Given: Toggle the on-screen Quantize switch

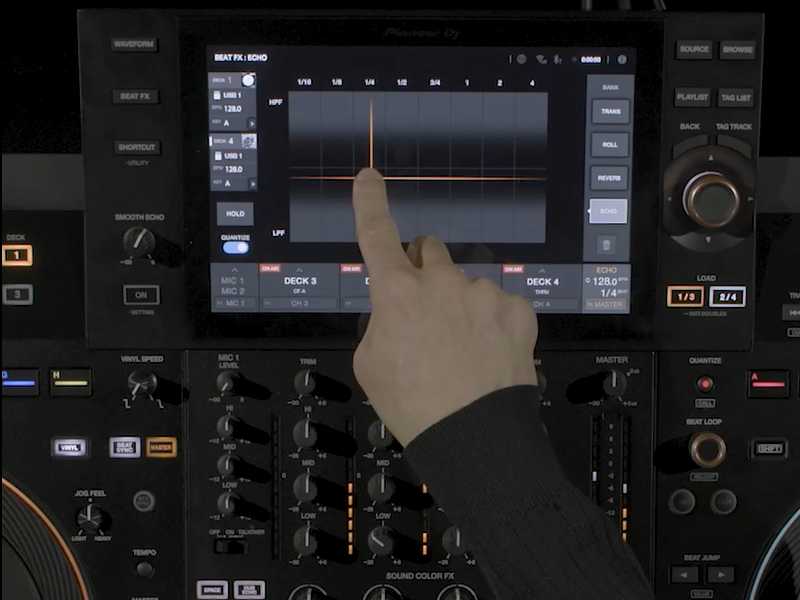Looking at the screenshot, I should (x=235, y=248).
